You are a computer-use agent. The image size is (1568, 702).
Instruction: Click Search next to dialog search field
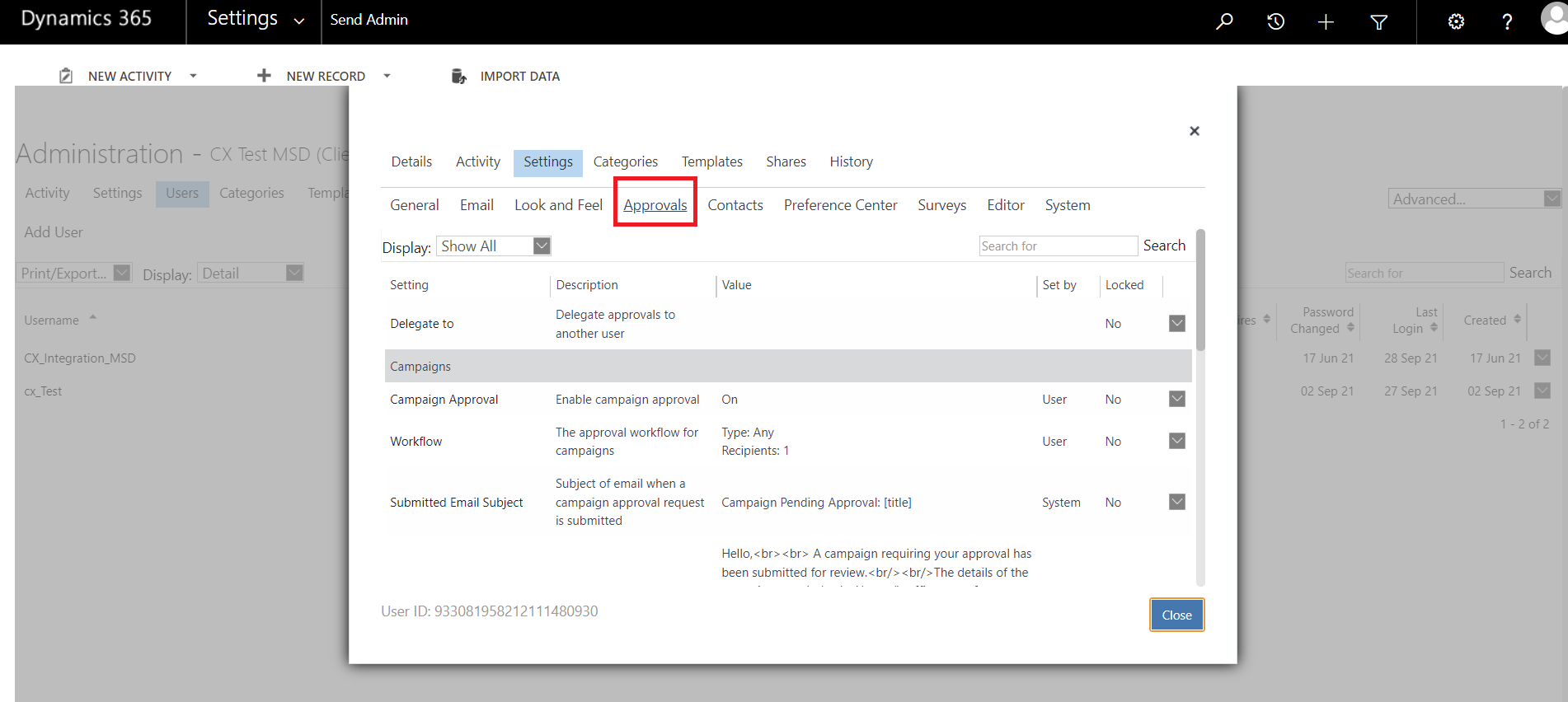click(x=1164, y=246)
